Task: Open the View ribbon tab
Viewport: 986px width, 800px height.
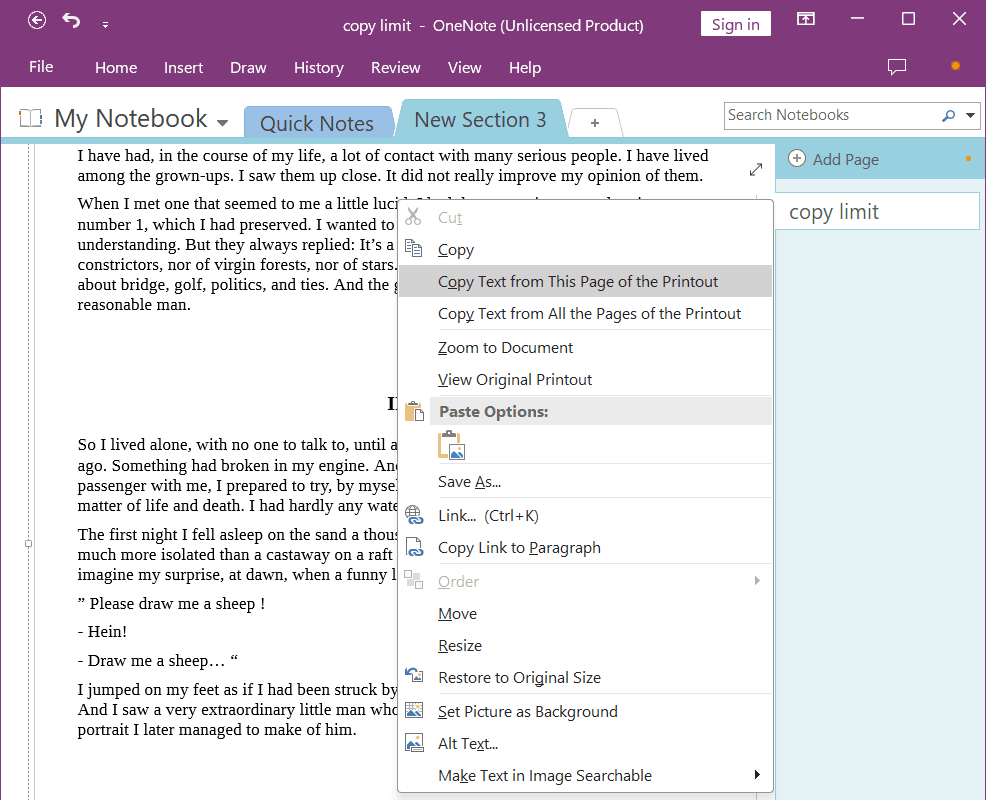Action: [464, 67]
